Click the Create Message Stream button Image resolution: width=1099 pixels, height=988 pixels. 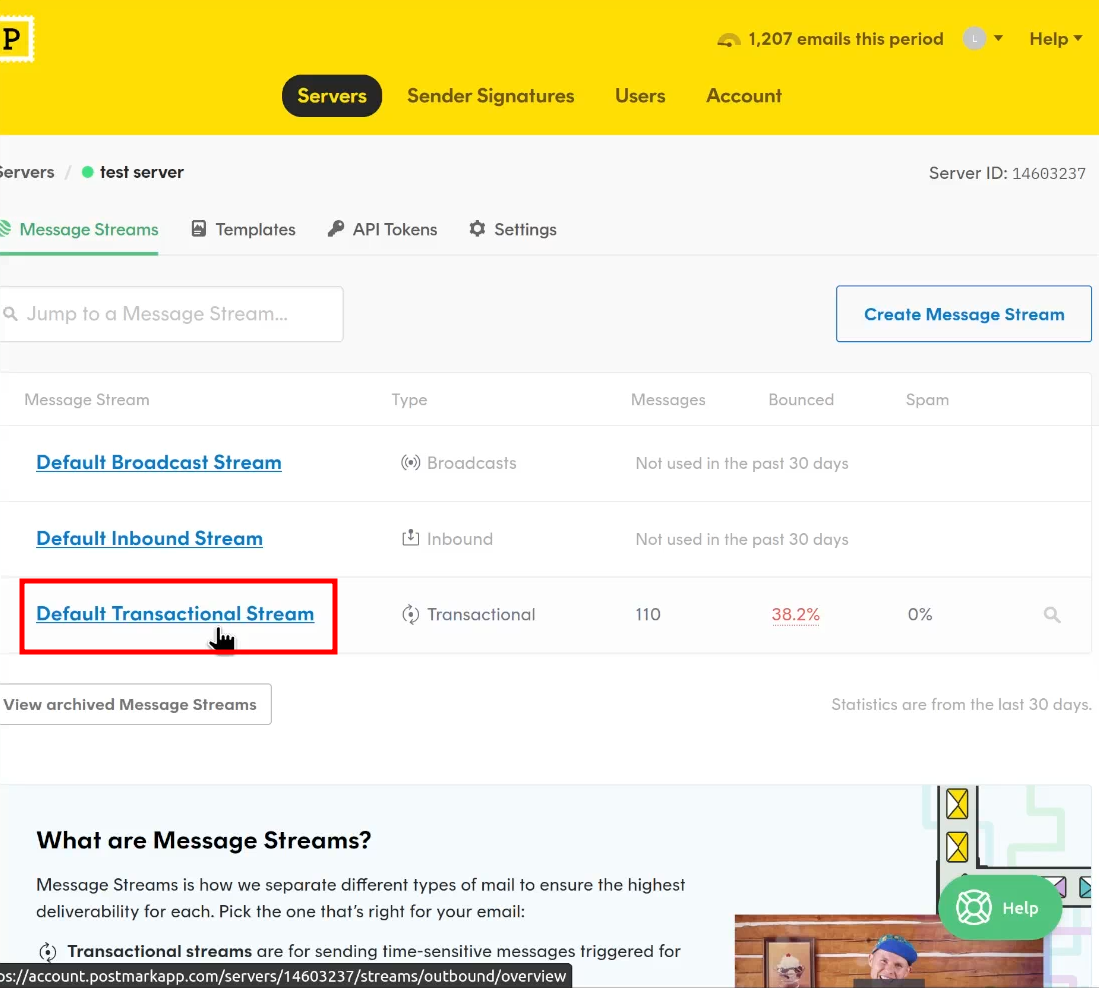tap(964, 314)
